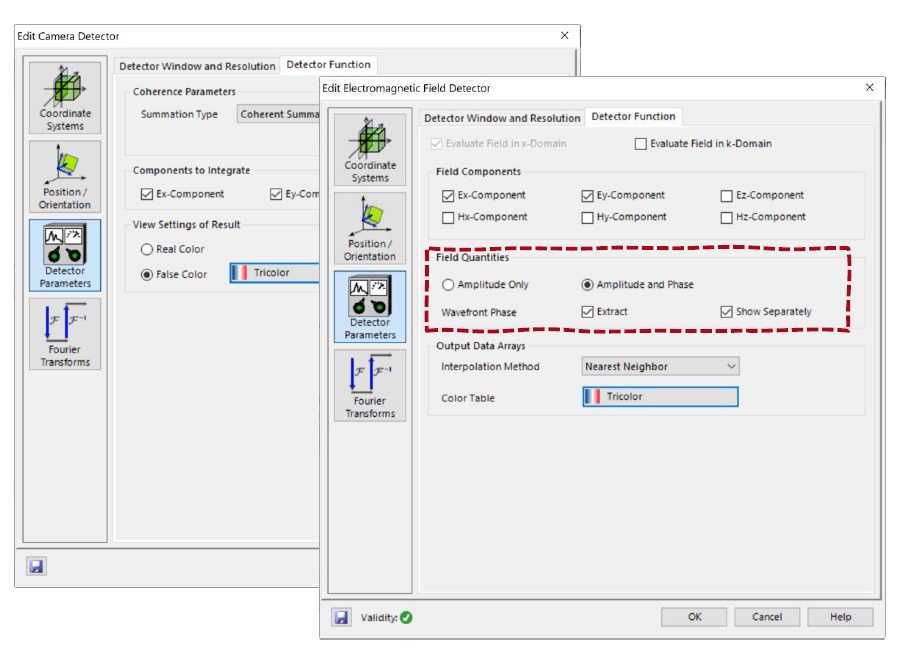Screen dimensions: 900x660
Task: Switch to Detector Window and Resolution tab, Electromagnetic dialog
Action: (502, 118)
